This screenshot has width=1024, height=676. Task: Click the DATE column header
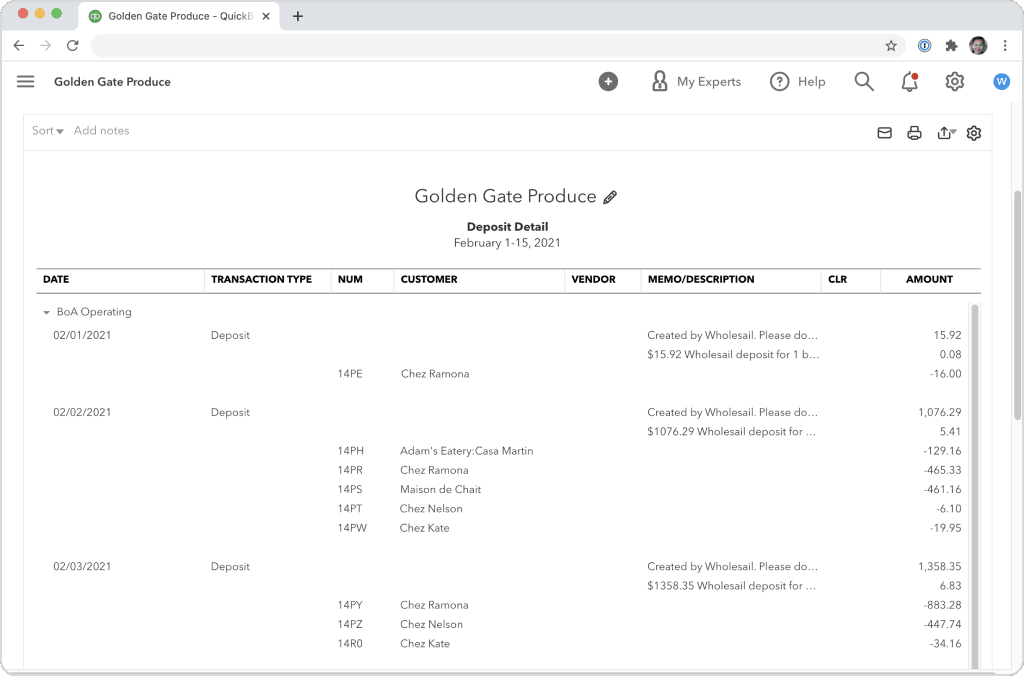pos(56,280)
